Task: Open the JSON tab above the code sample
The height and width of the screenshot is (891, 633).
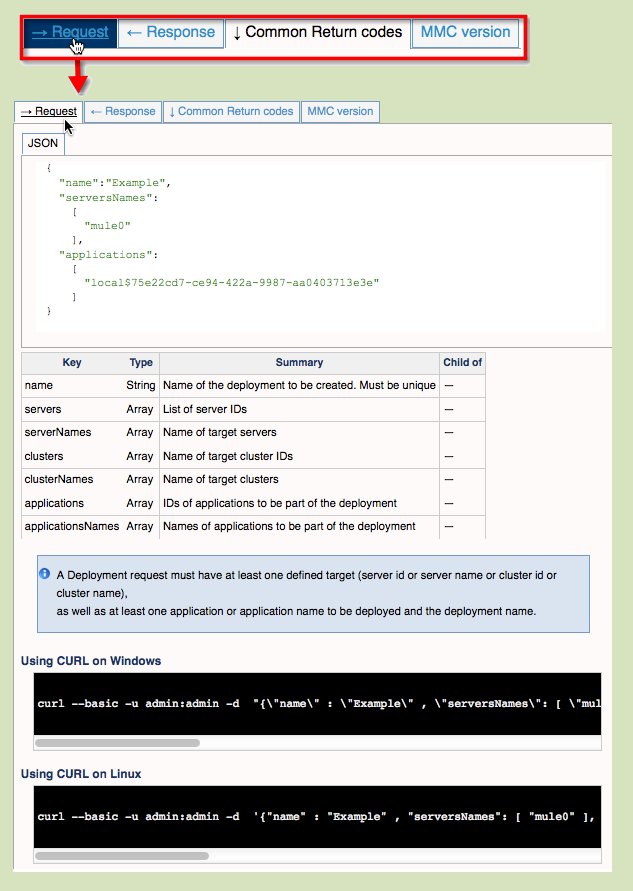Action: (42, 142)
